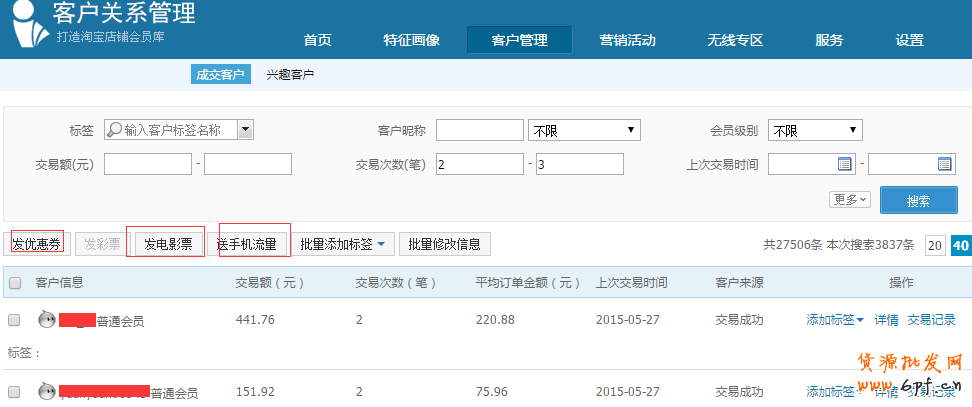
Task: Click the magnifier icon in tag search field
Action: coord(114,130)
